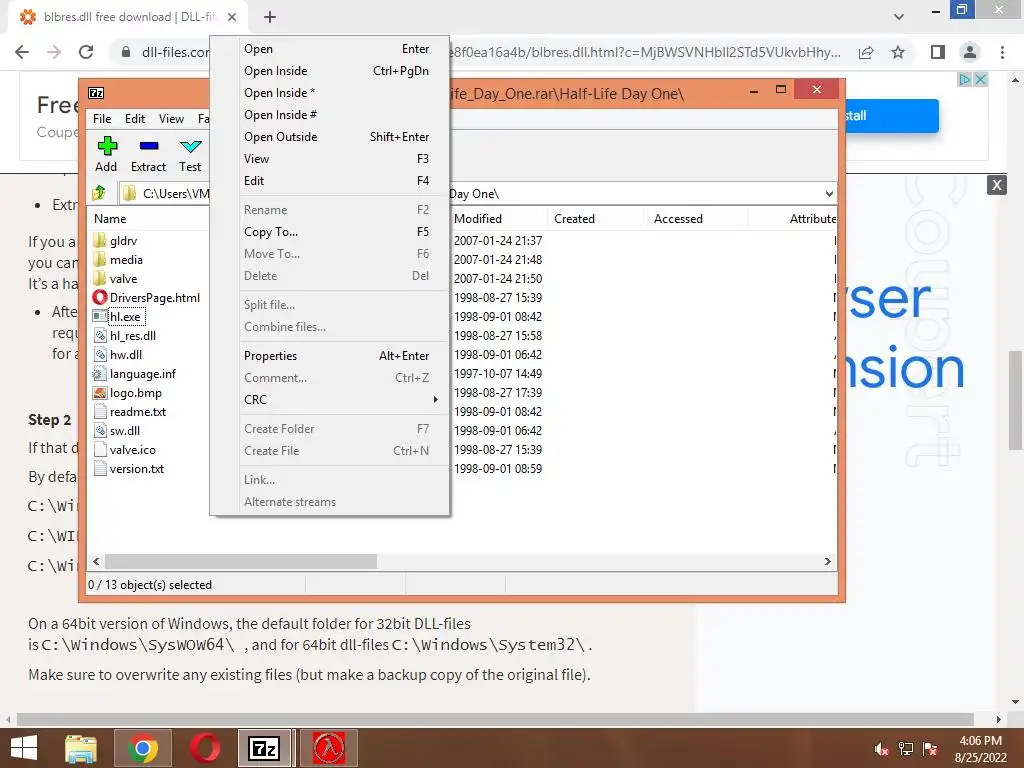Select the valve folder icon
The image size is (1024, 768).
(x=99, y=278)
